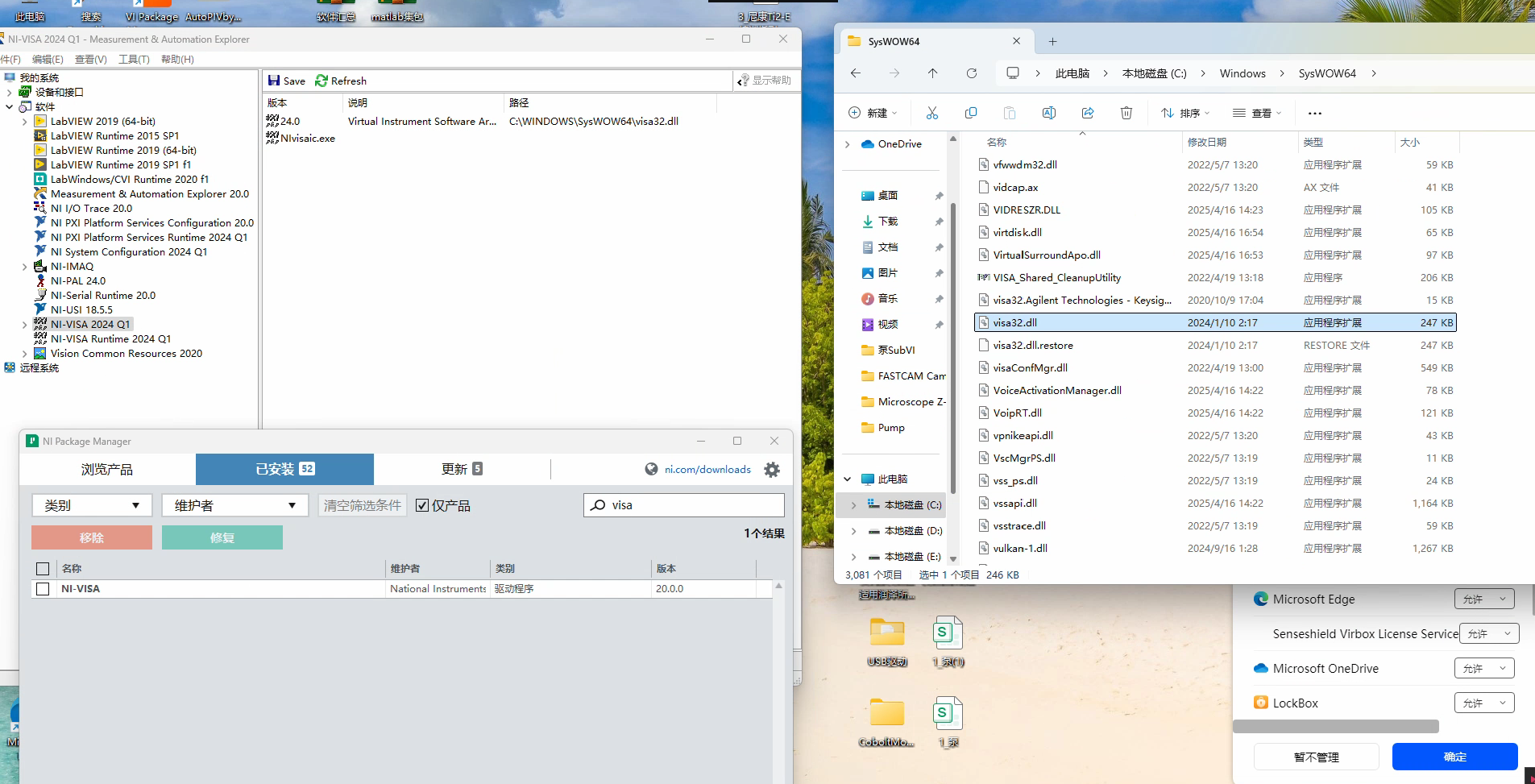The image size is (1535, 784).
Task: Open the 排序 sort dropdown
Action: (1185, 113)
